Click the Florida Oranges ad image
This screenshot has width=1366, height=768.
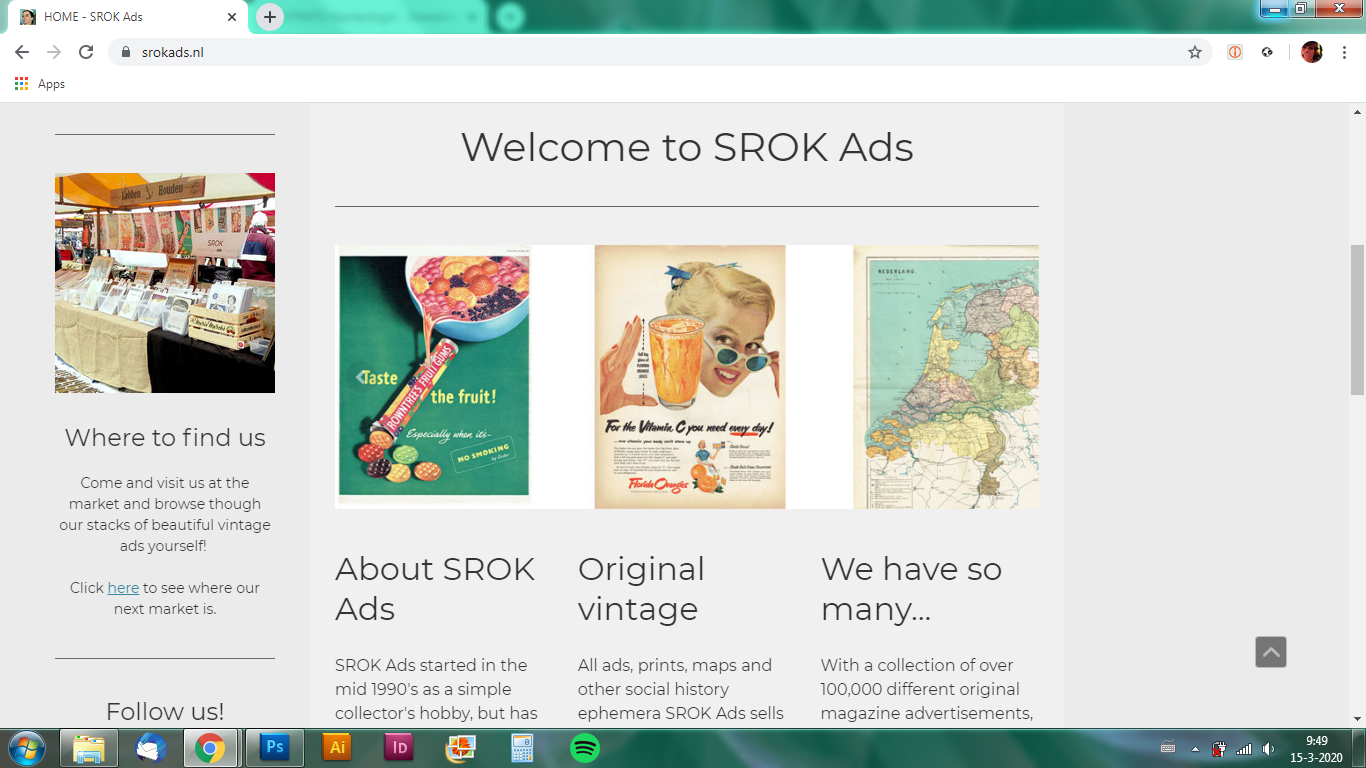click(x=690, y=376)
